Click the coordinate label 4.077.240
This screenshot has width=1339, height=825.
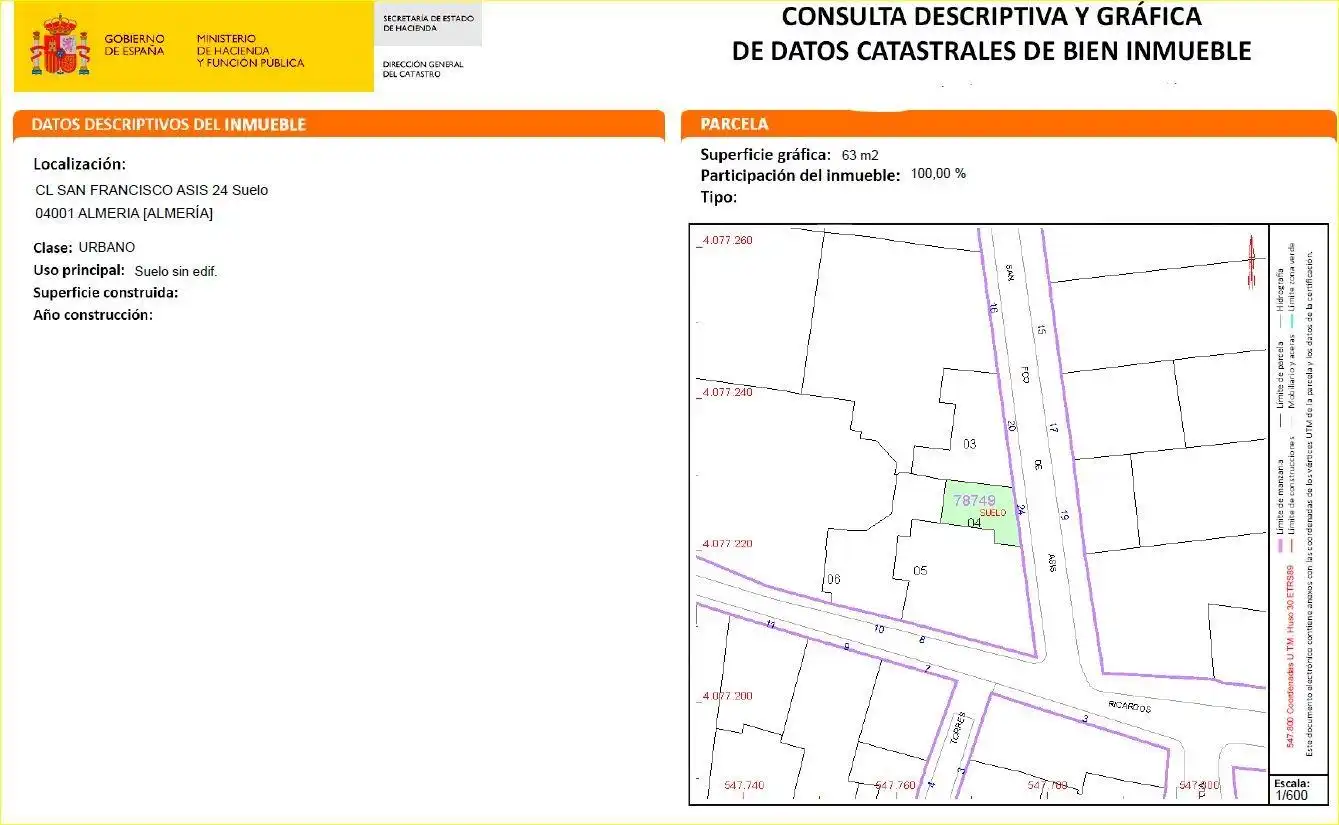point(726,393)
